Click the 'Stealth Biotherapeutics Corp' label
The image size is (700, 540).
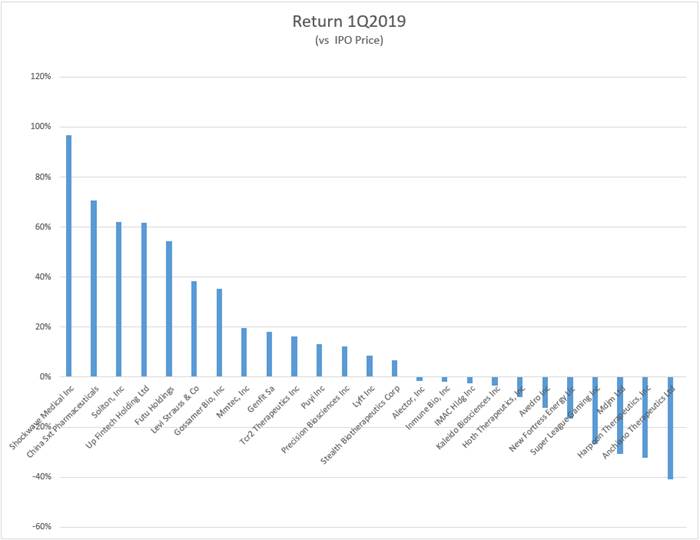[x=360, y=425]
